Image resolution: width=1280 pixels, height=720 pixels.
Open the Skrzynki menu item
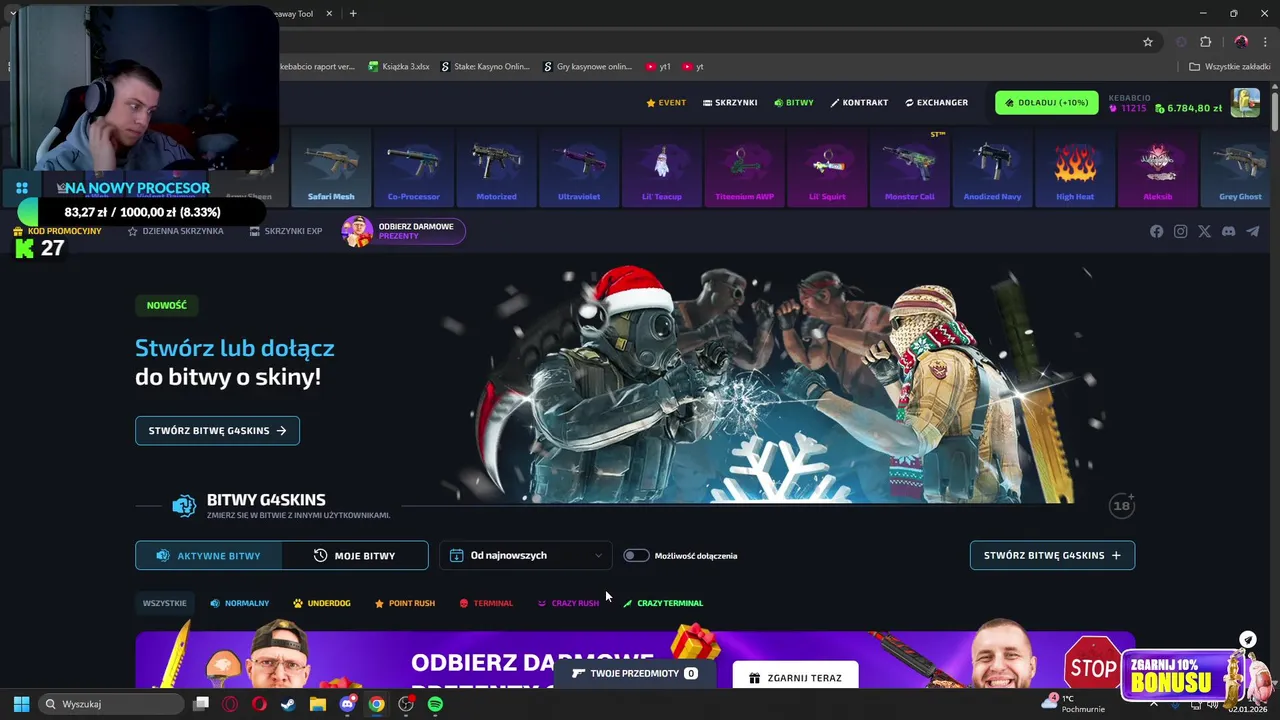[730, 102]
